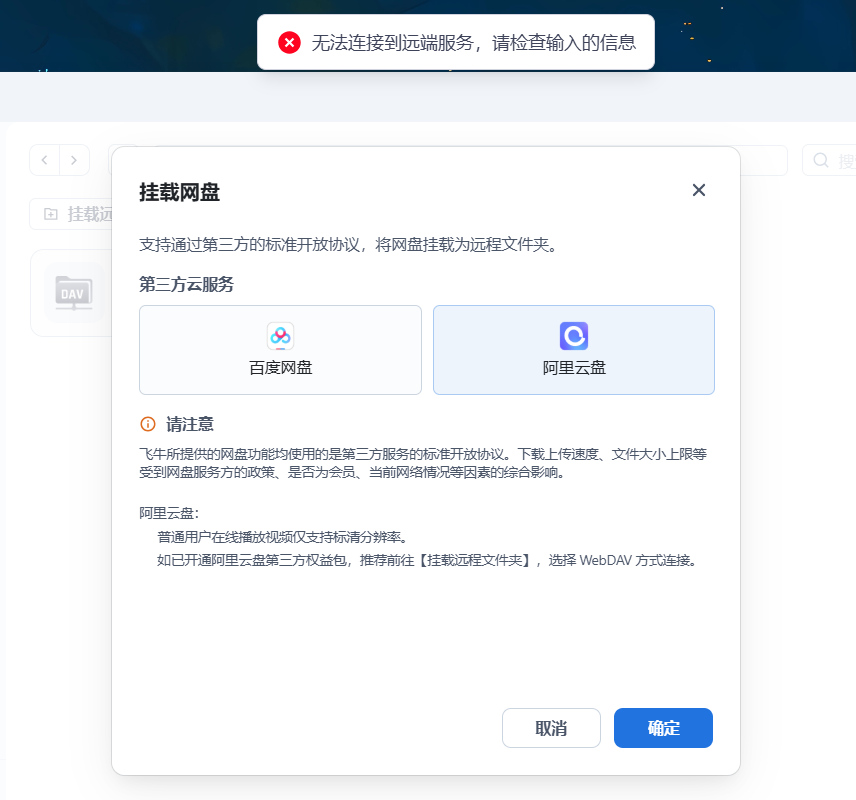
Task: Go forward with the right chevron arrow
Action: (74, 160)
